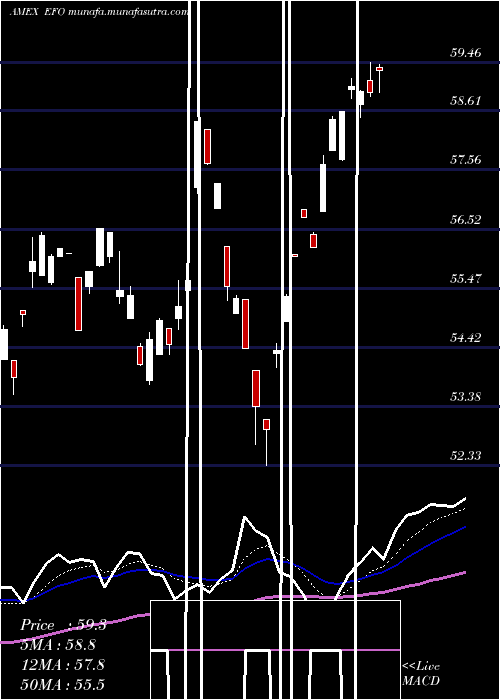Click the 59.46 price level label

[466, 53]
